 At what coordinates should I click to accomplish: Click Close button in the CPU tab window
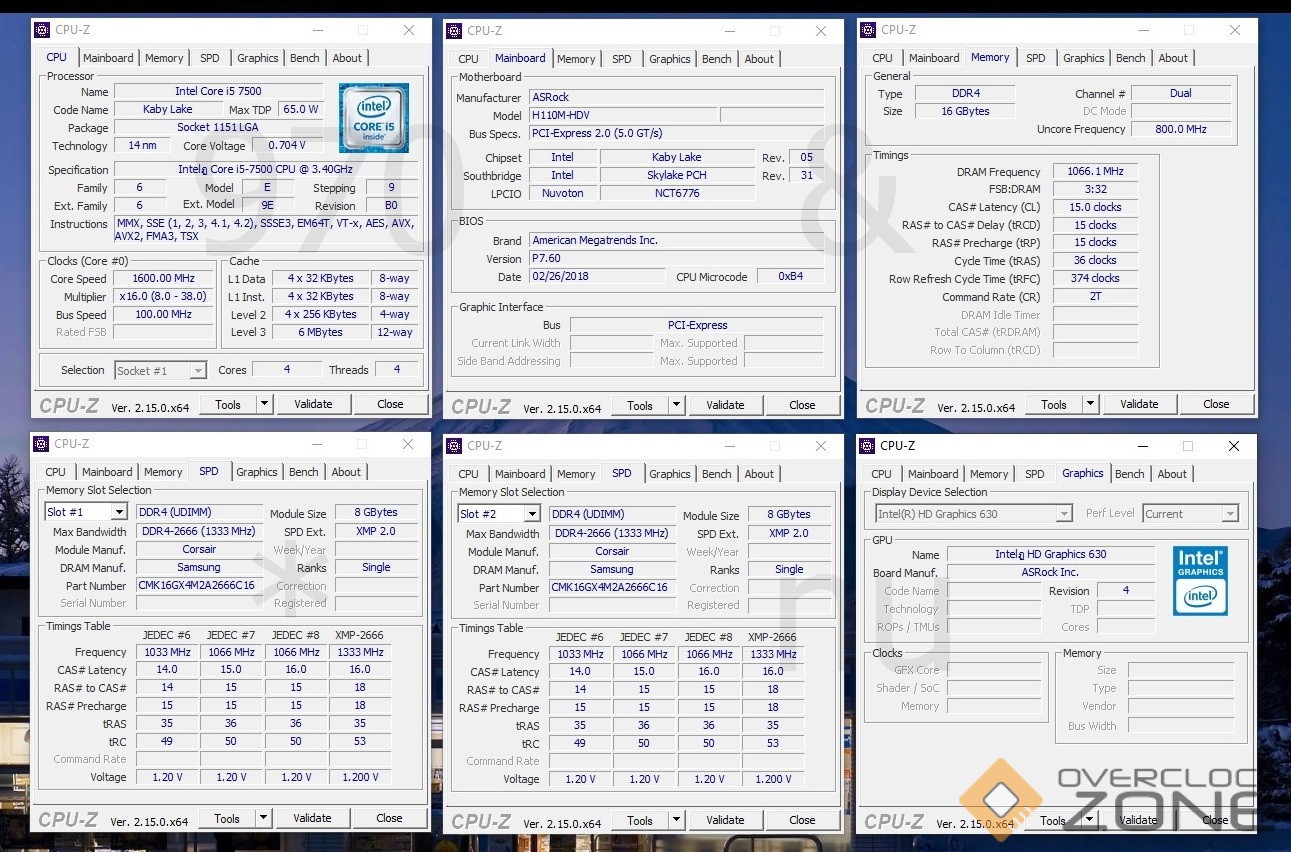point(390,404)
